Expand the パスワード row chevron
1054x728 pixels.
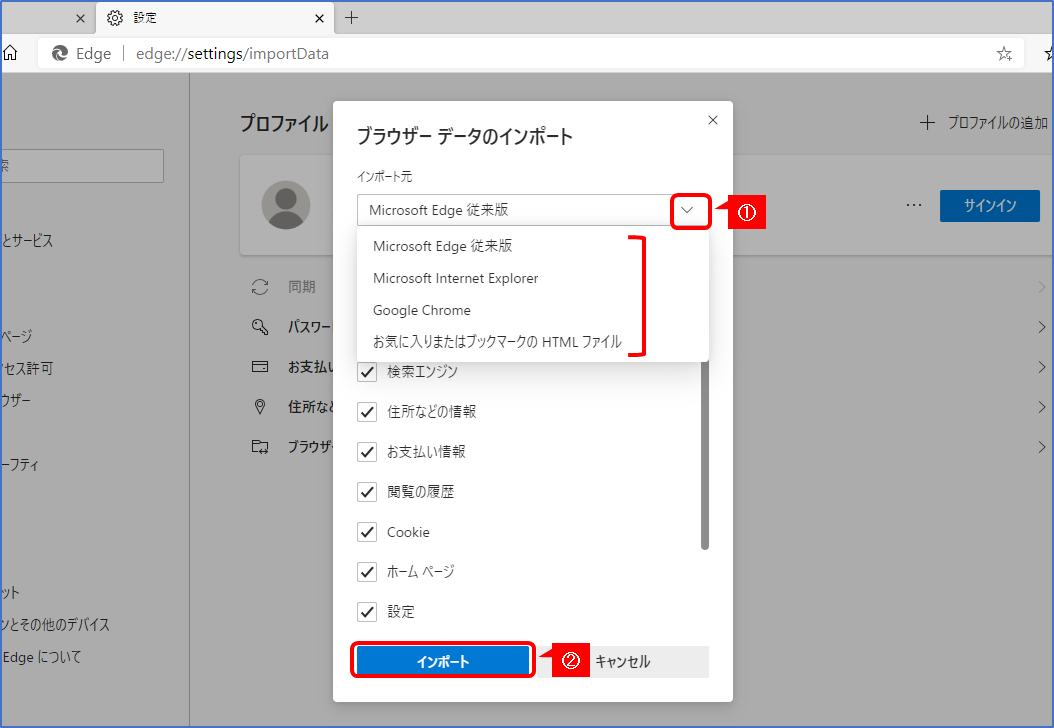pos(1041,327)
